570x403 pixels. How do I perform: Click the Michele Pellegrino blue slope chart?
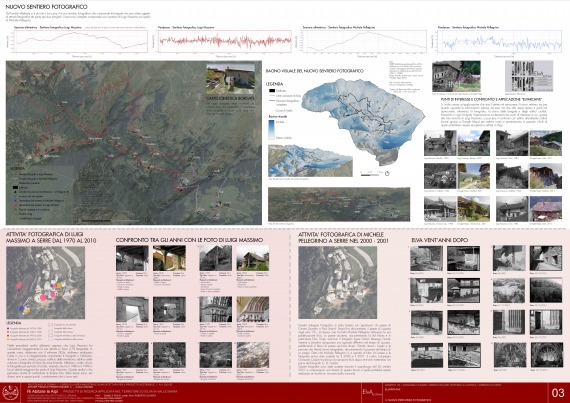[499, 41]
